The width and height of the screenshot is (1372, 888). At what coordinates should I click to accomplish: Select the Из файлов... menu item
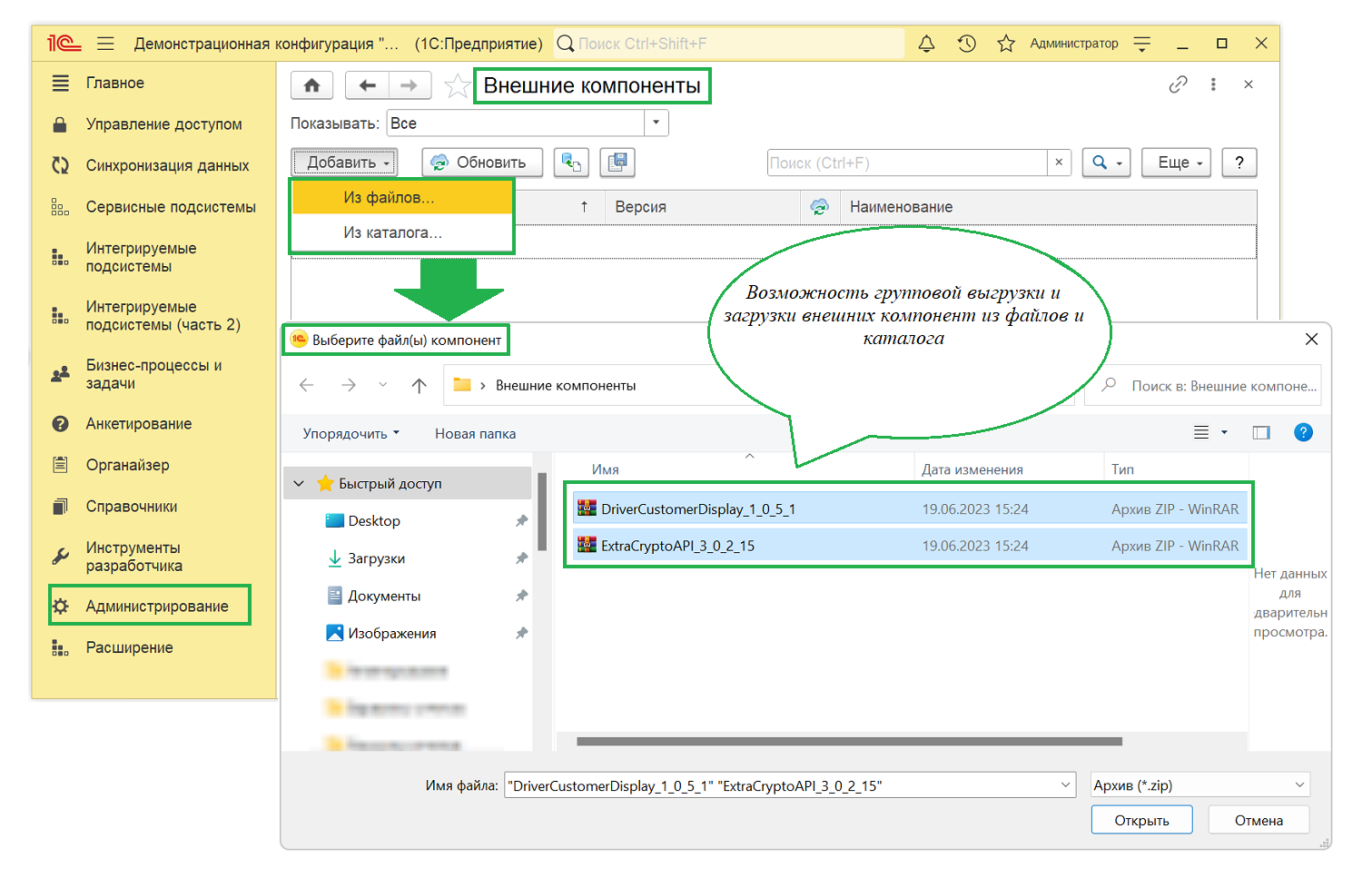click(x=389, y=197)
